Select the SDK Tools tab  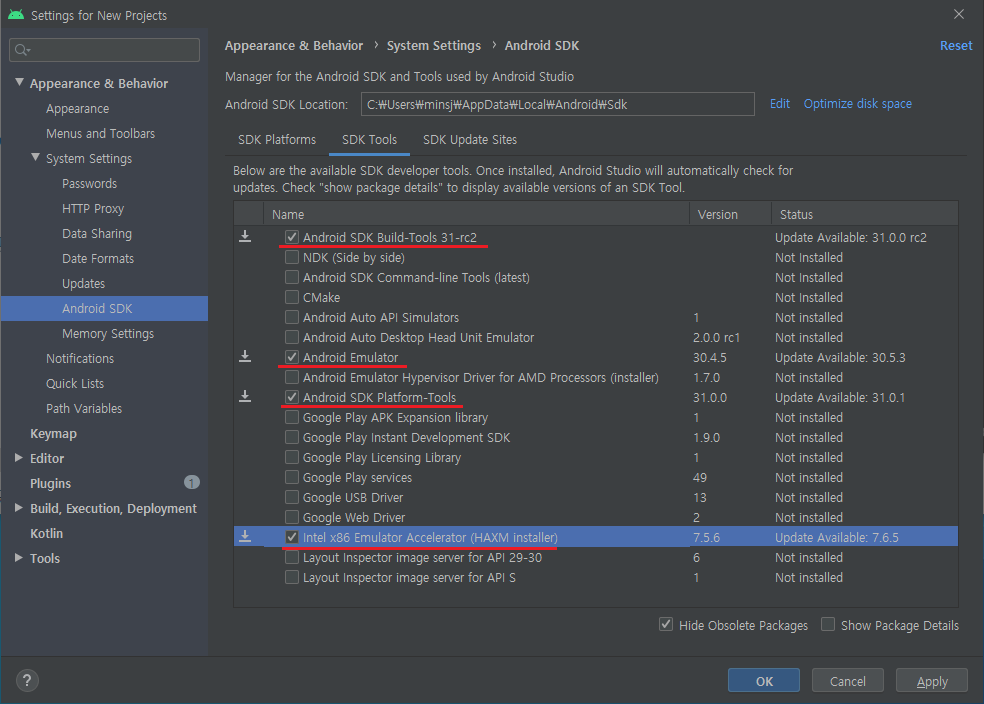(369, 139)
